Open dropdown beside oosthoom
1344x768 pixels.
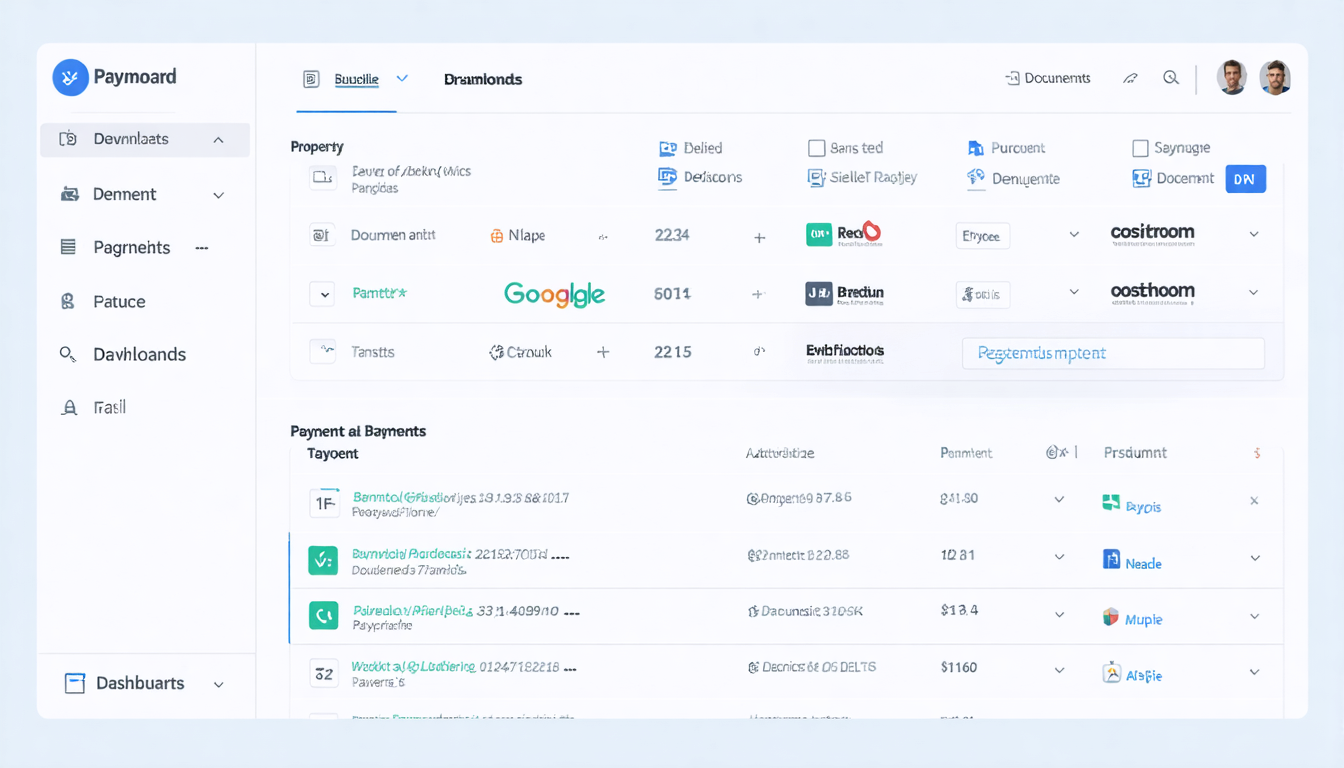[1253, 293]
